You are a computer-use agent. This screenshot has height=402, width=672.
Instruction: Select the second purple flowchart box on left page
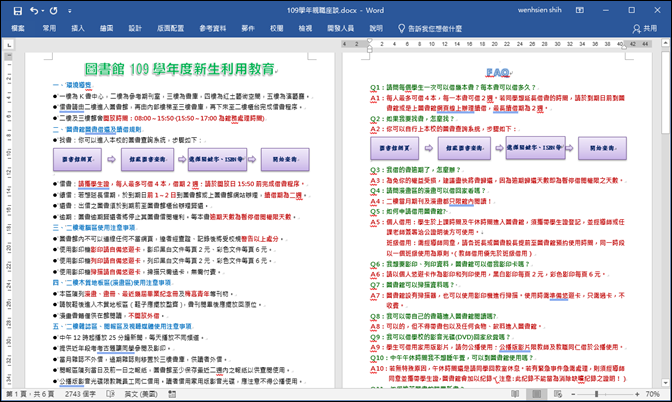pos(147,159)
